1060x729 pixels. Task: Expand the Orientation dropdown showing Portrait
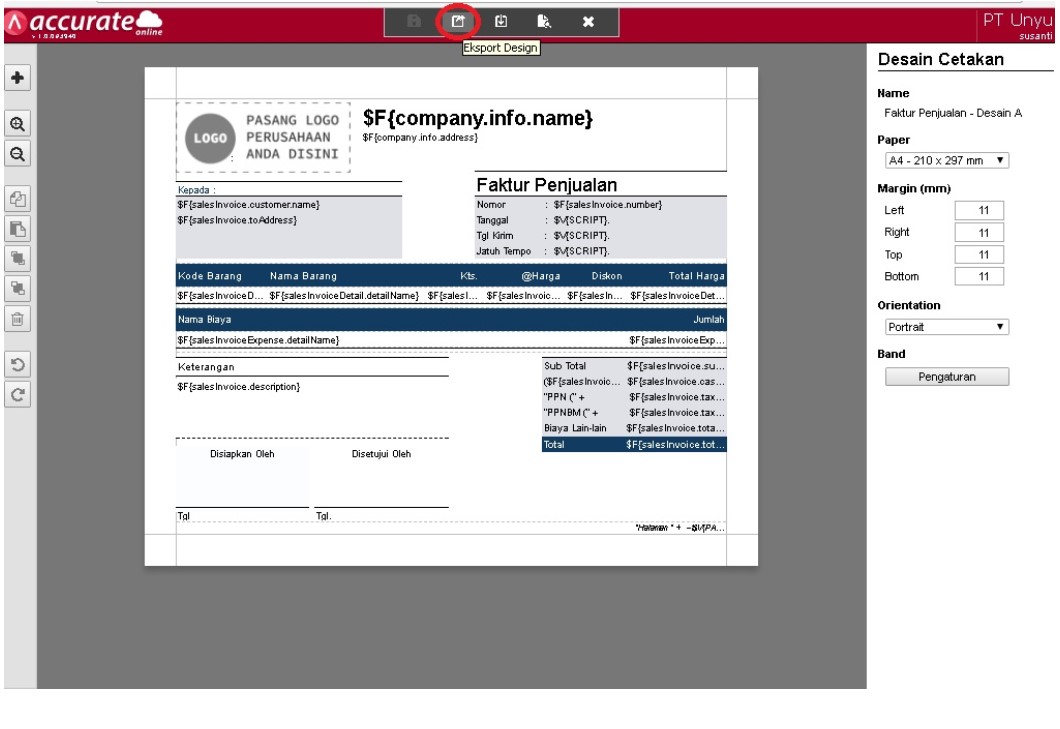(945, 327)
